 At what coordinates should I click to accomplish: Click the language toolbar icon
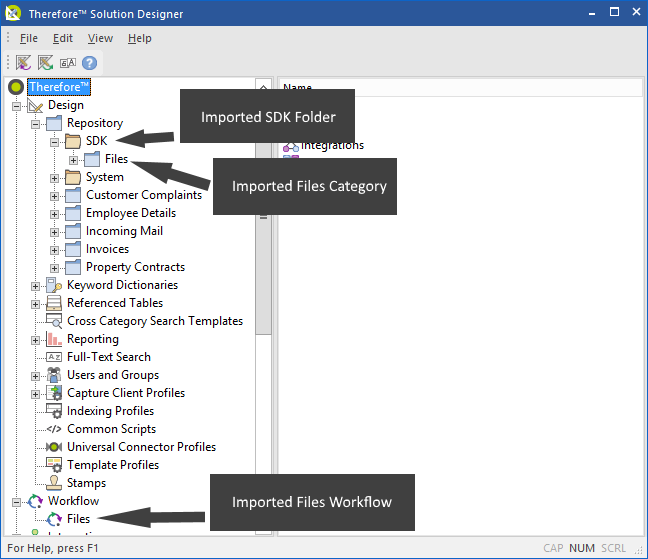[68, 62]
